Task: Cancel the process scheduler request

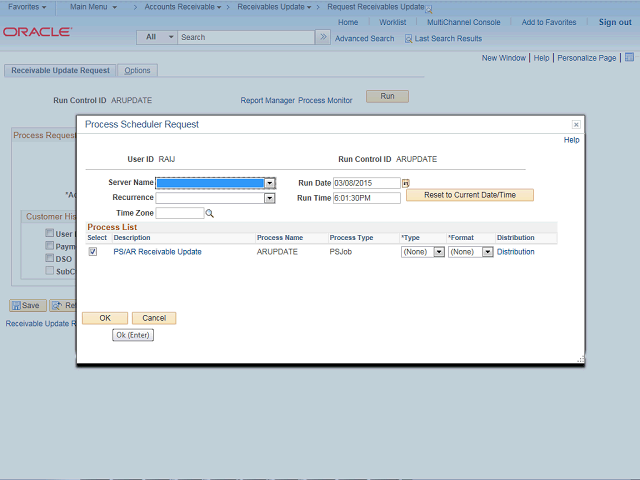Action: pyautogui.click(x=154, y=318)
